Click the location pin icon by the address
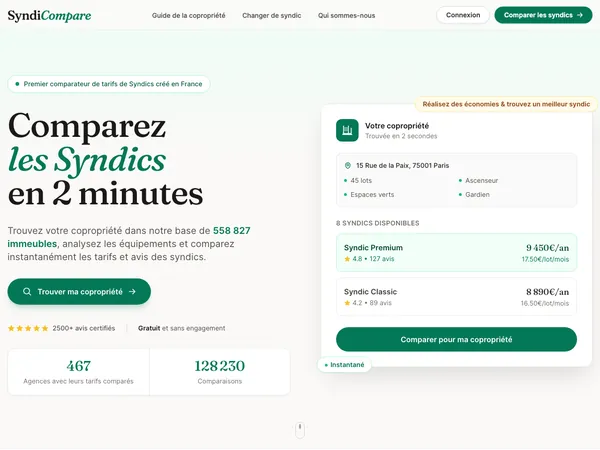600x450 pixels. click(x=347, y=166)
